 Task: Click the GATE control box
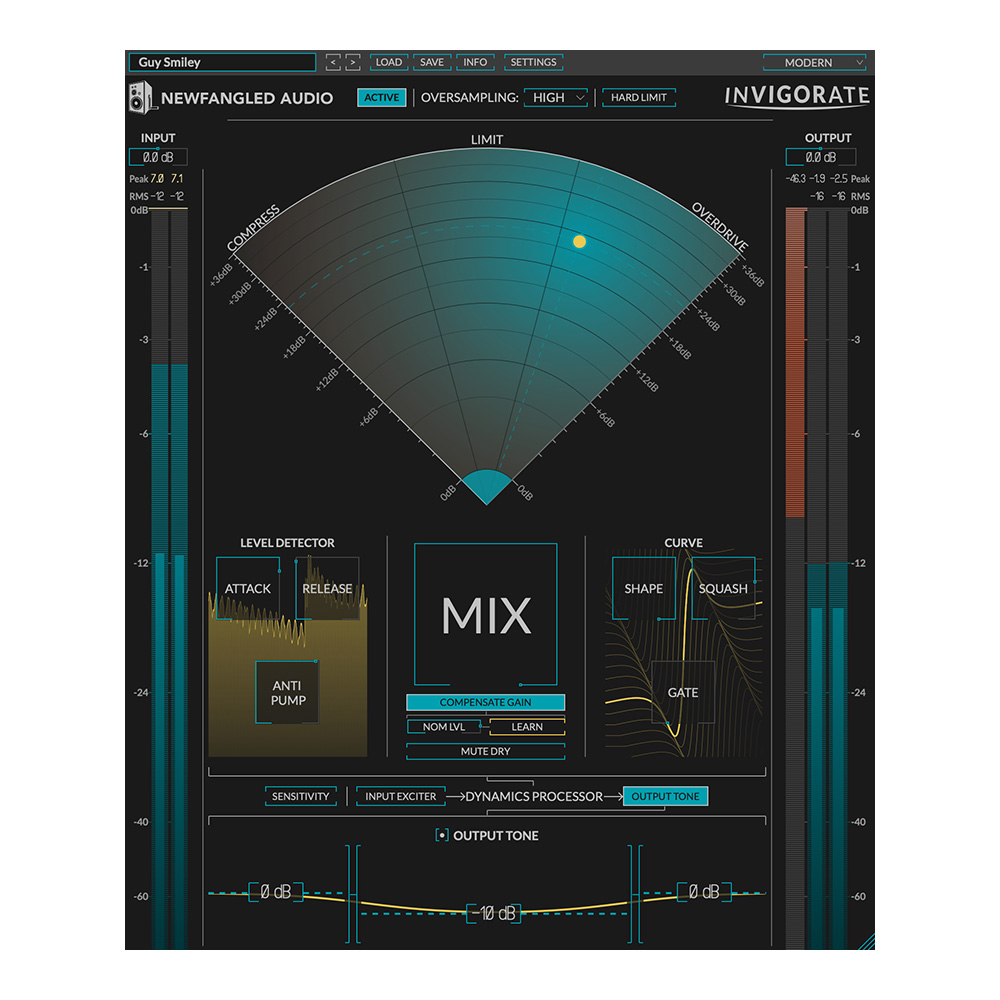pyautogui.click(x=683, y=693)
